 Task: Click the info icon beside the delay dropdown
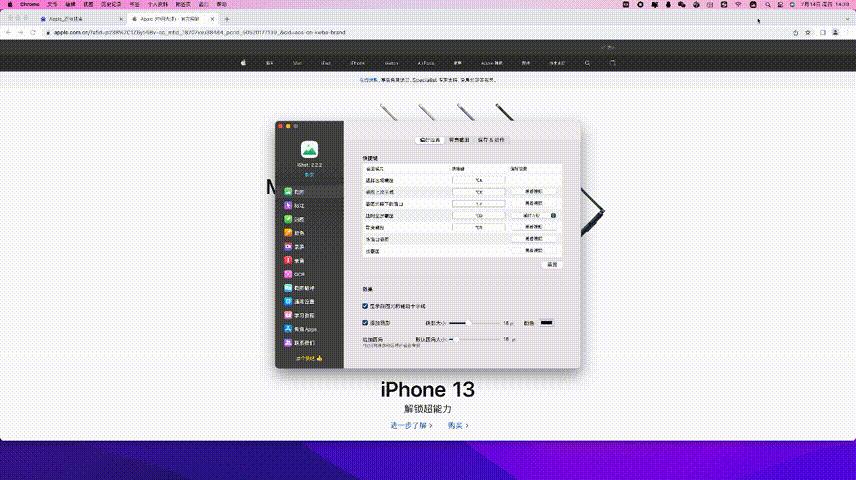(553, 216)
